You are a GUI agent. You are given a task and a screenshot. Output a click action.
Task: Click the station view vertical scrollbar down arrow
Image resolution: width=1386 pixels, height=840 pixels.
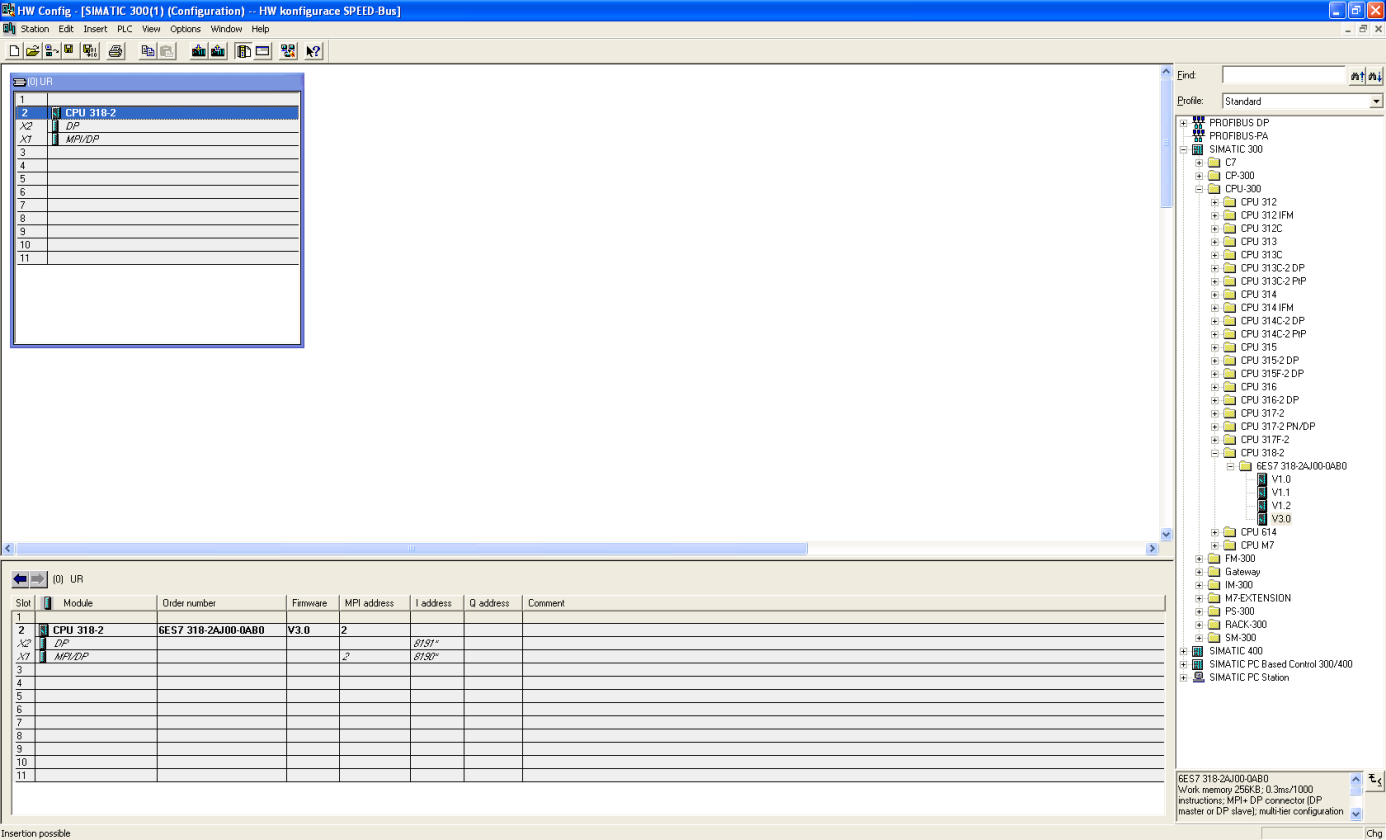point(1165,534)
